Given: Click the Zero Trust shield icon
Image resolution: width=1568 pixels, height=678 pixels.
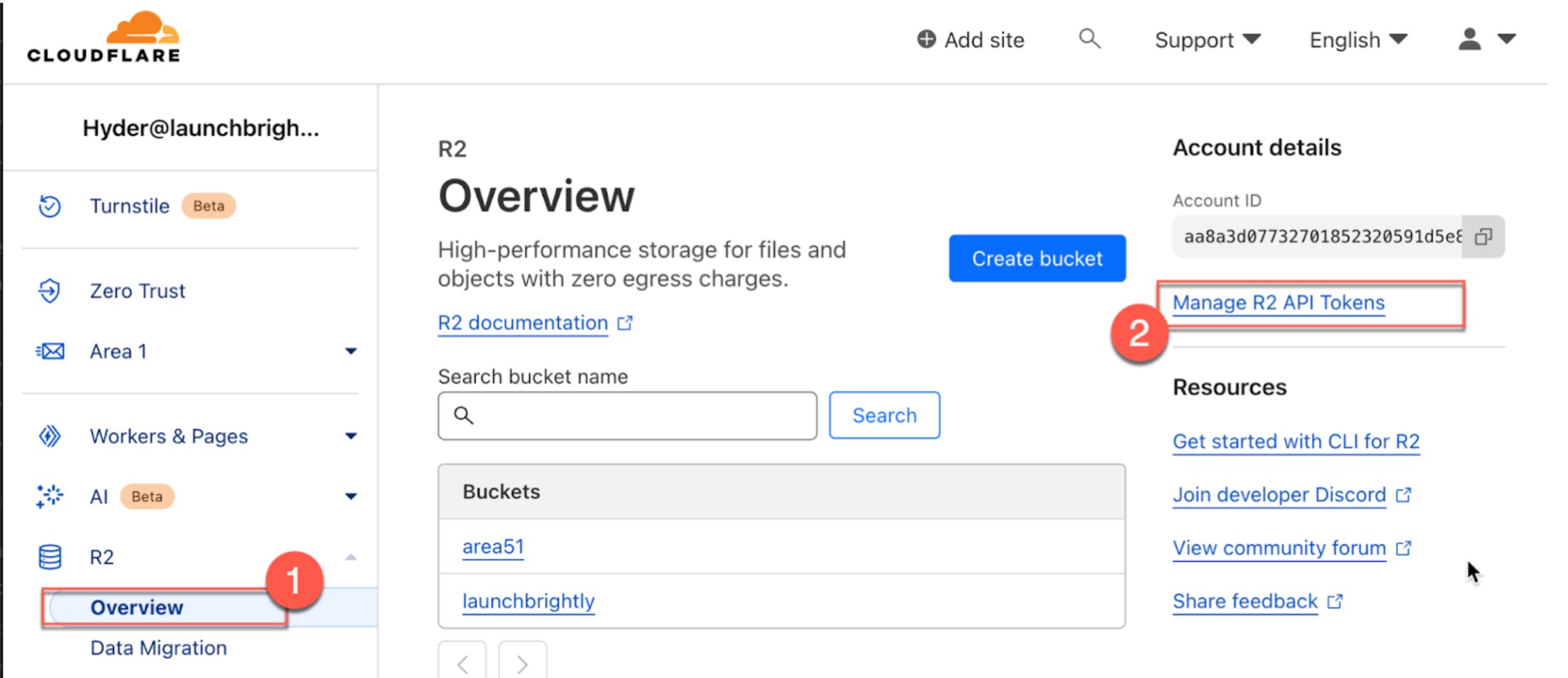Looking at the screenshot, I should pyautogui.click(x=50, y=291).
